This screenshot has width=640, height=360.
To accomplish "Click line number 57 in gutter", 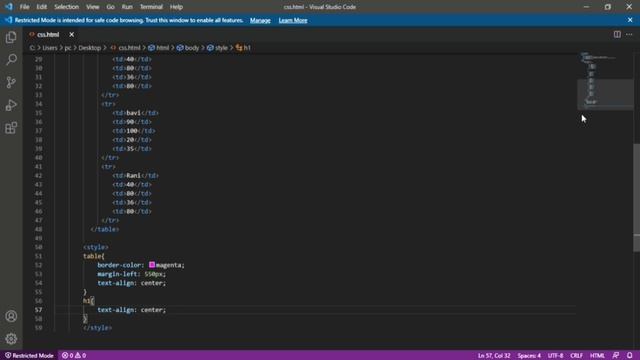I will tap(38, 310).
